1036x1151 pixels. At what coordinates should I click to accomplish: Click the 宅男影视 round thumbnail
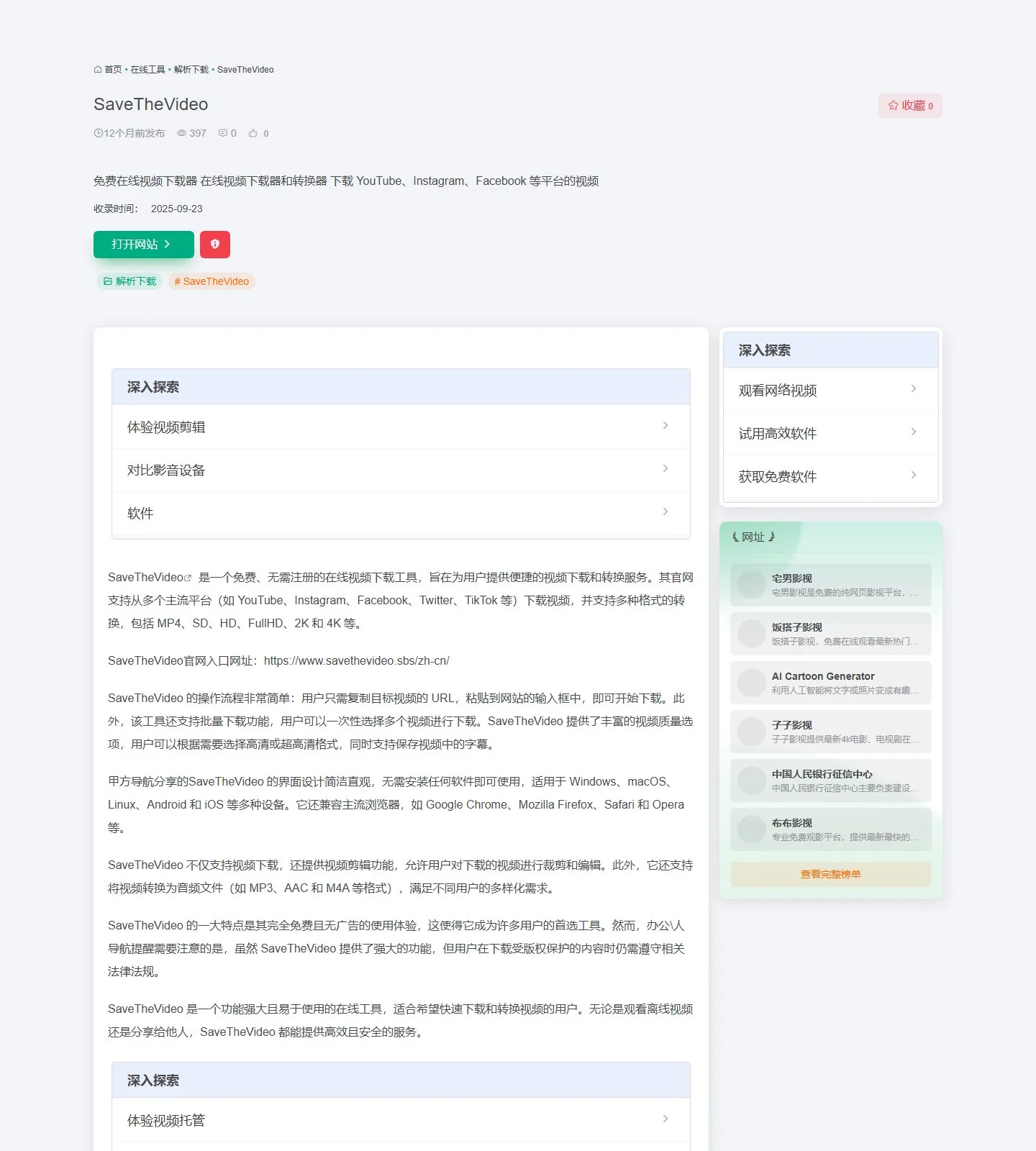pos(752,585)
